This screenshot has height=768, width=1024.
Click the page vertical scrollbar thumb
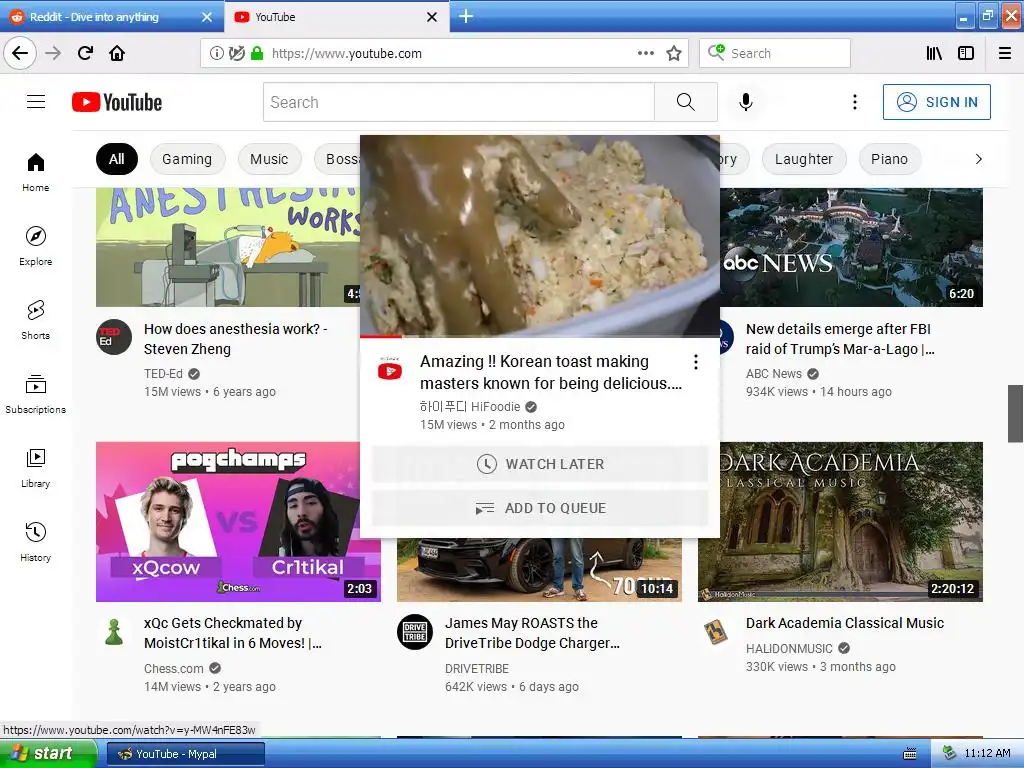click(1016, 413)
